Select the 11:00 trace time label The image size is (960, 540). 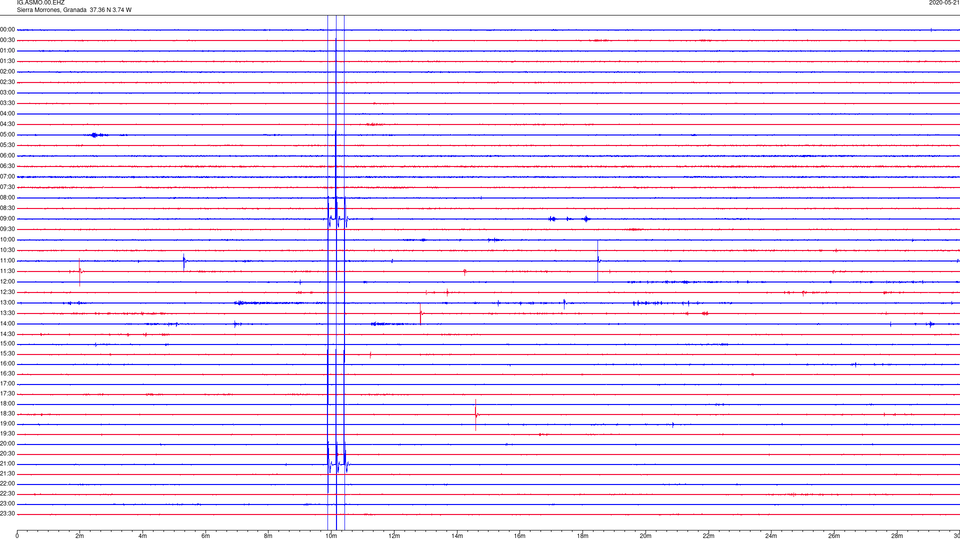(7, 261)
